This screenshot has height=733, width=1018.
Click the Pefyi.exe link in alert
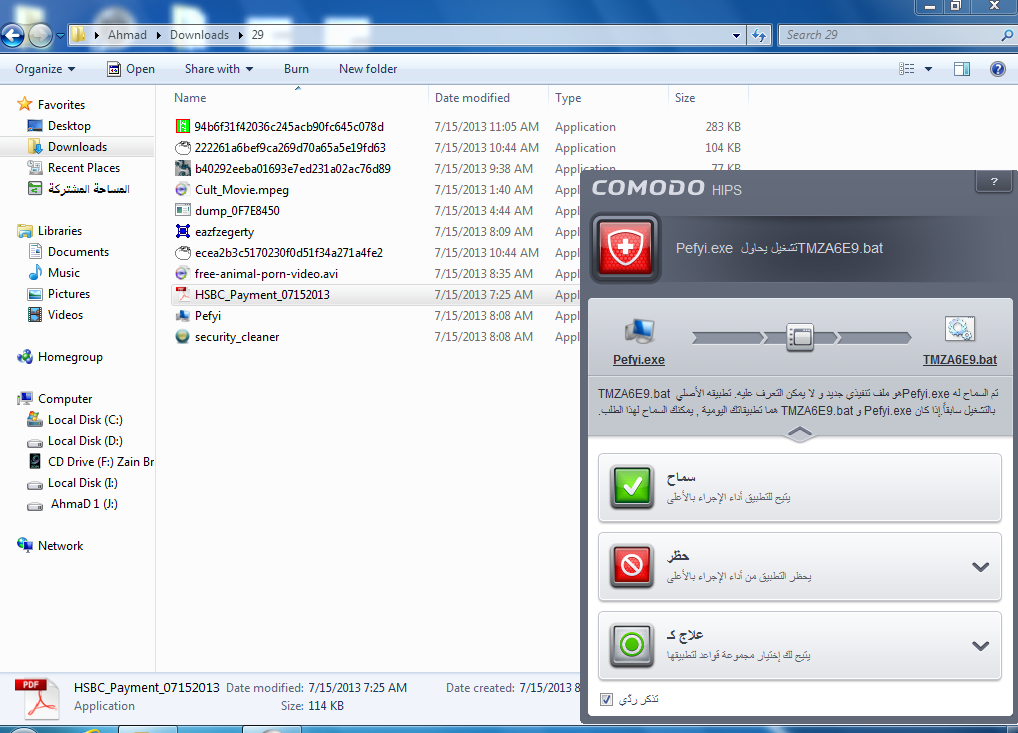click(639, 360)
